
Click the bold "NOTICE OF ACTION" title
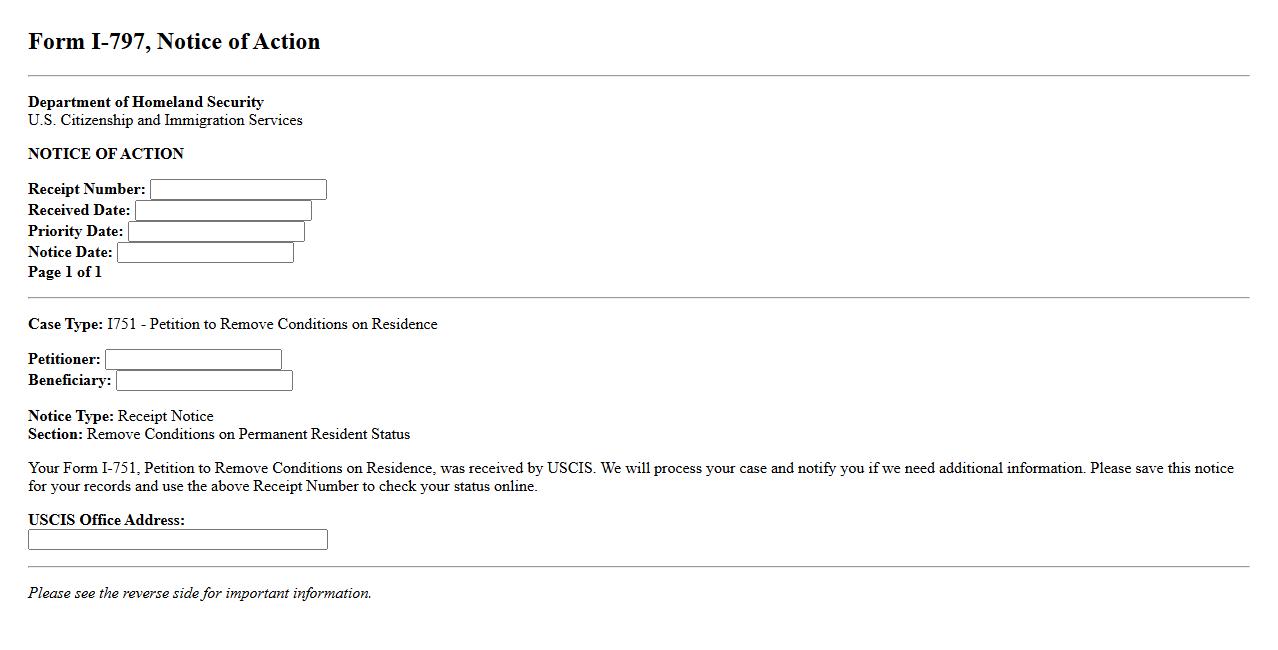coord(106,154)
